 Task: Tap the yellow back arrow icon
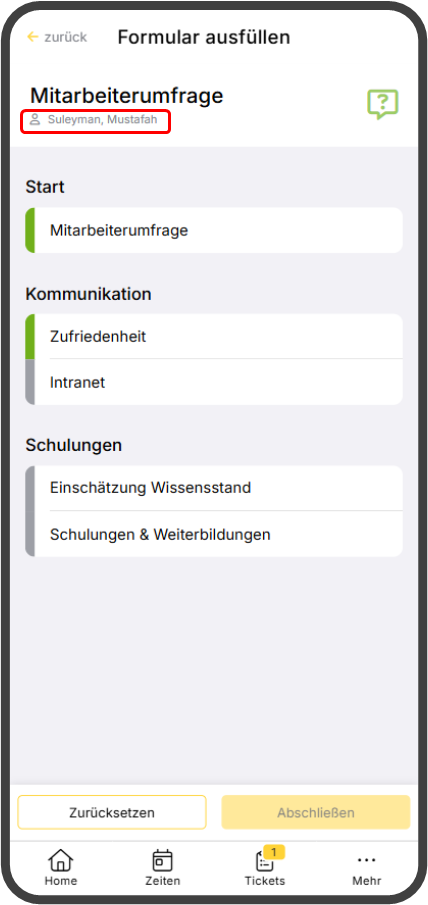(x=33, y=37)
